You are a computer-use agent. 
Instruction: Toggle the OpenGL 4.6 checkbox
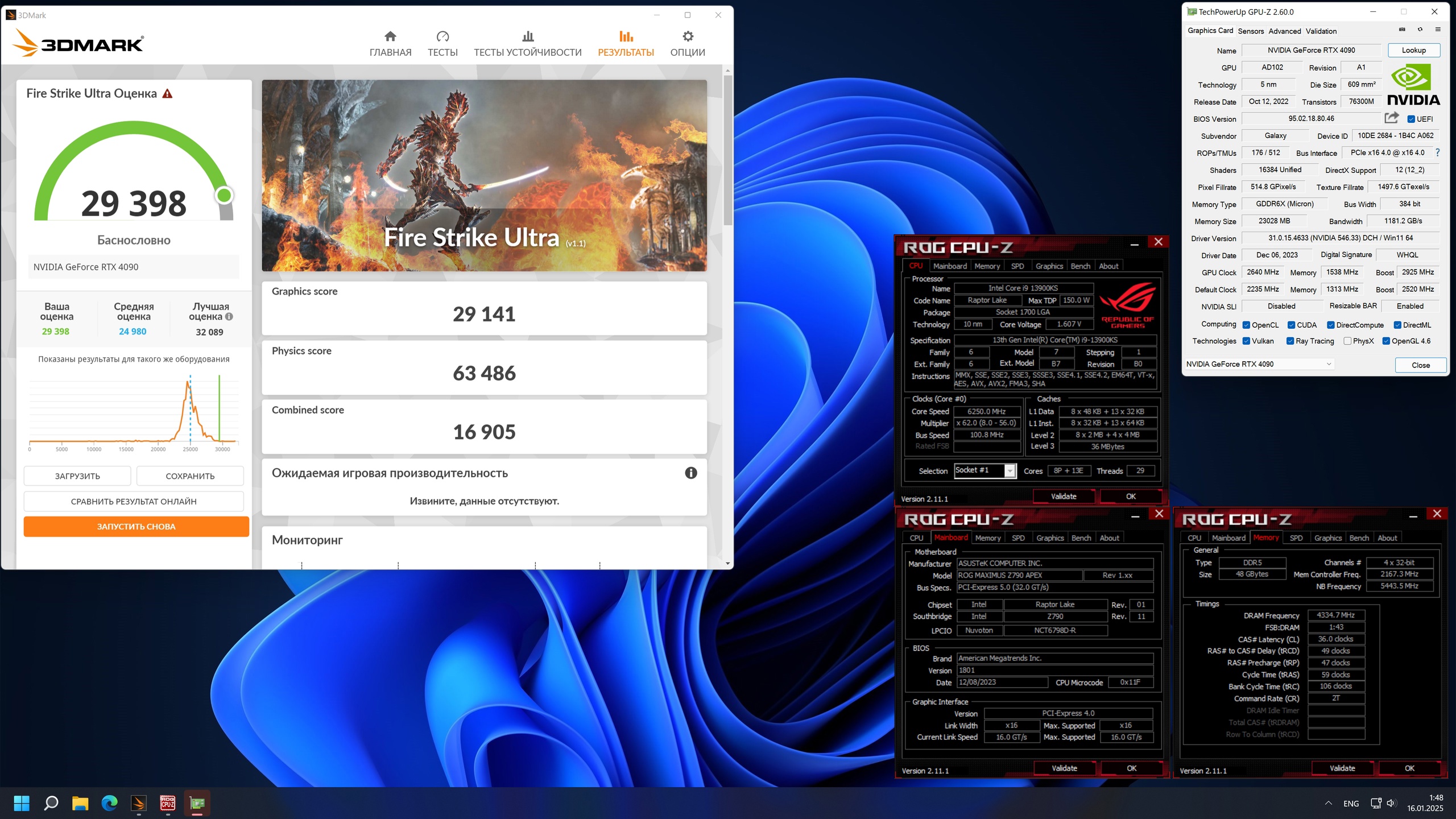coord(1386,341)
